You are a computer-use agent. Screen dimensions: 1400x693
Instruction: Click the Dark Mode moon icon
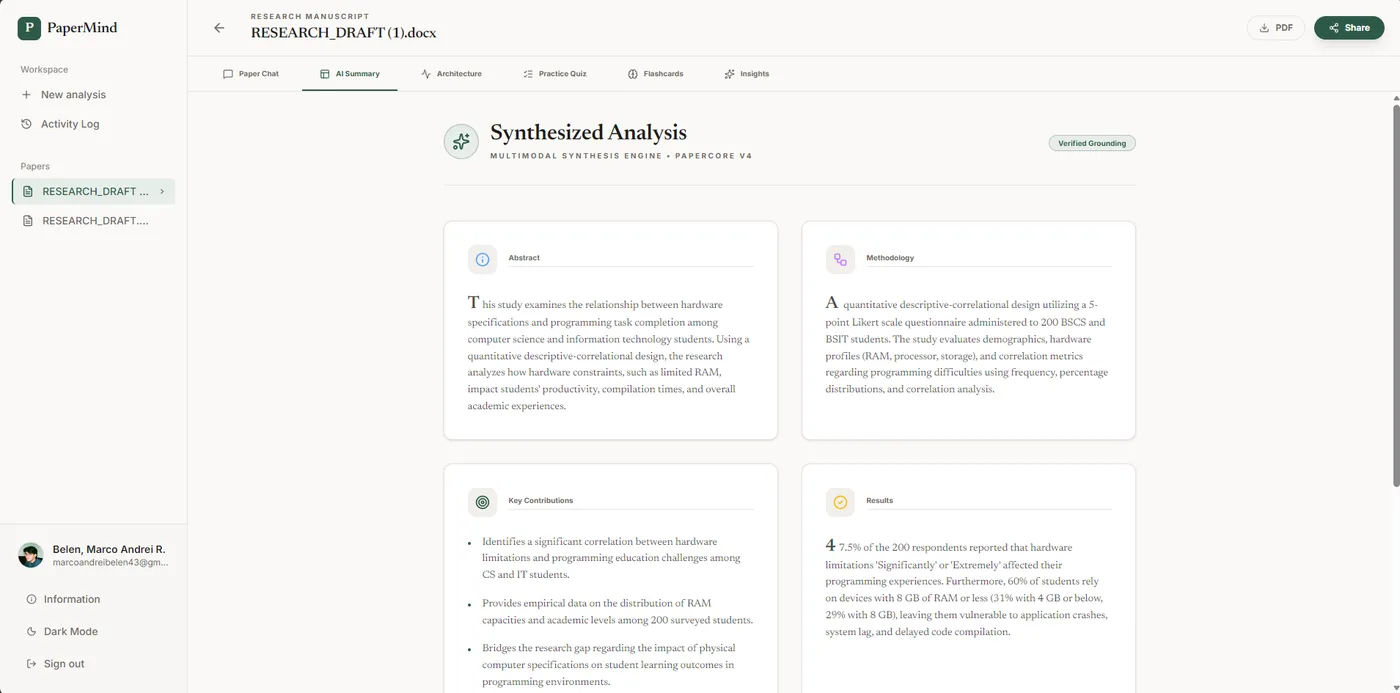point(32,632)
